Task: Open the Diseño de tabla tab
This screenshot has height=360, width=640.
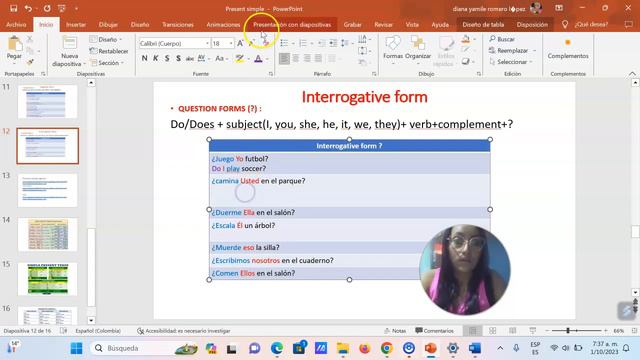Action: pyautogui.click(x=483, y=24)
